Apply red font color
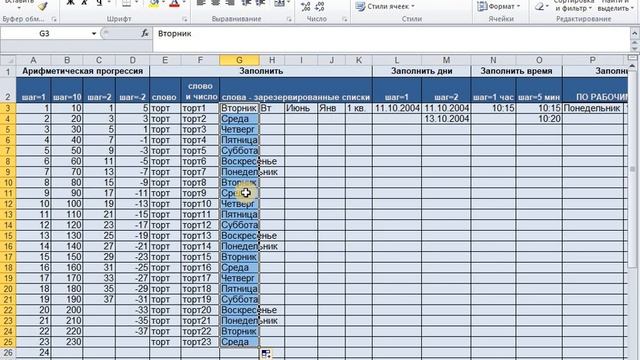The width and height of the screenshot is (640, 360). point(174,3)
